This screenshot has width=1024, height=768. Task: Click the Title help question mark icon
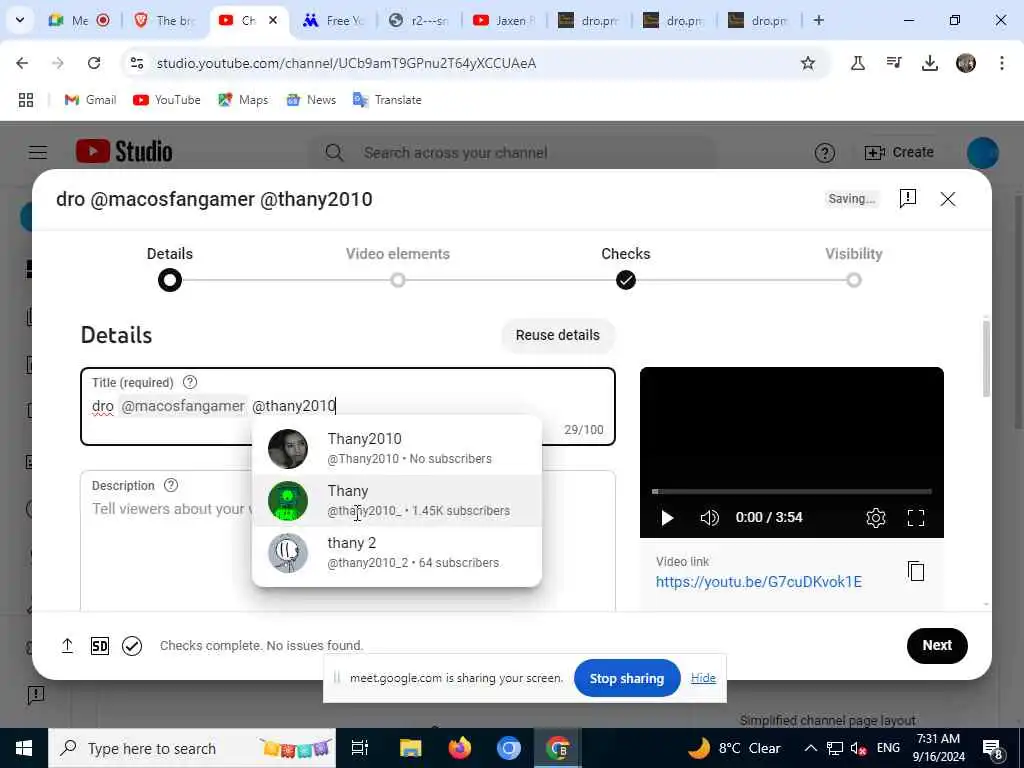(x=189, y=382)
